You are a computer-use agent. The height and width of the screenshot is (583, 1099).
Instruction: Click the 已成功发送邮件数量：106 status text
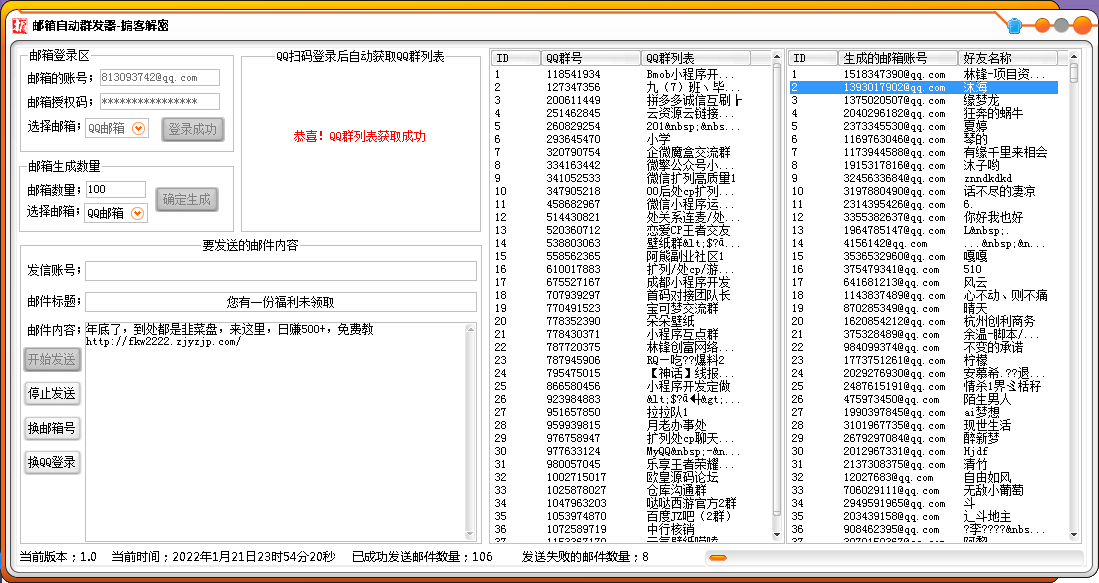pos(423,557)
